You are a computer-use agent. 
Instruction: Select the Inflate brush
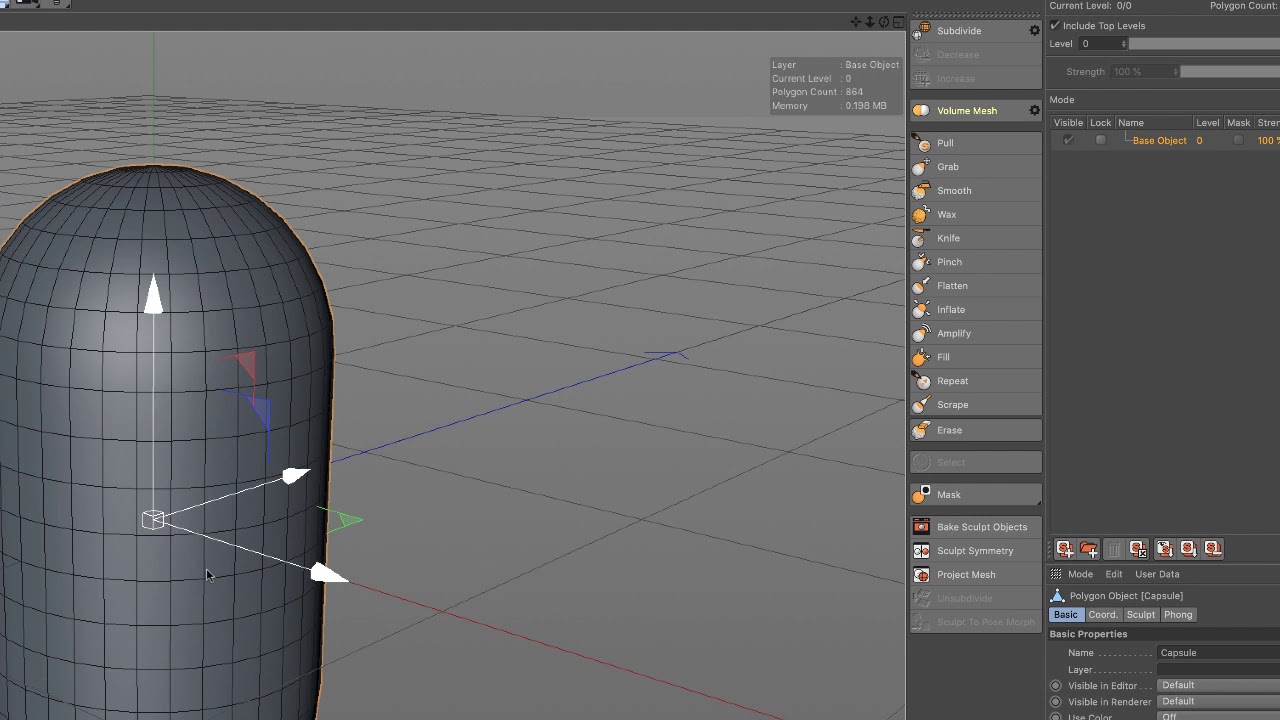(976, 310)
